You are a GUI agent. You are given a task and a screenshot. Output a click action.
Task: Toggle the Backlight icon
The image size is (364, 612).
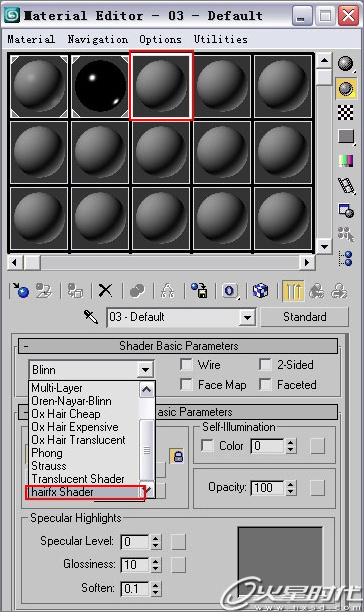click(x=346, y=88)
